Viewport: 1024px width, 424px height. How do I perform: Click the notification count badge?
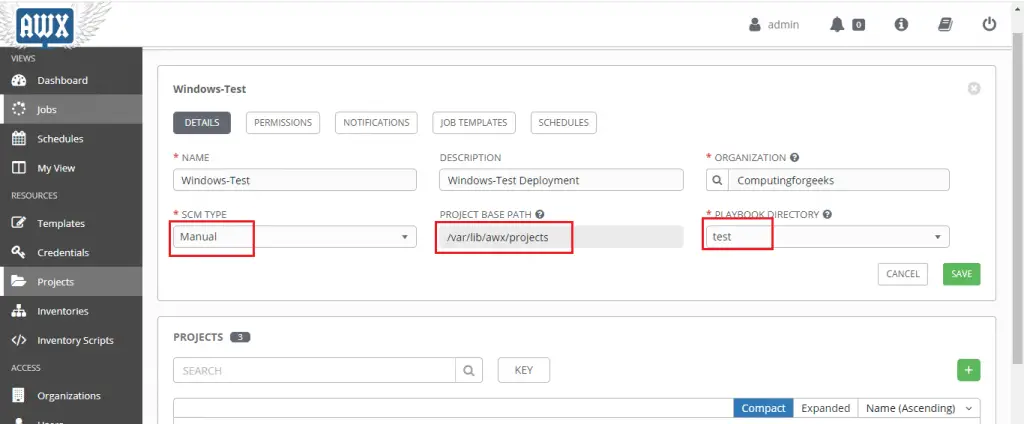[858, 25]
